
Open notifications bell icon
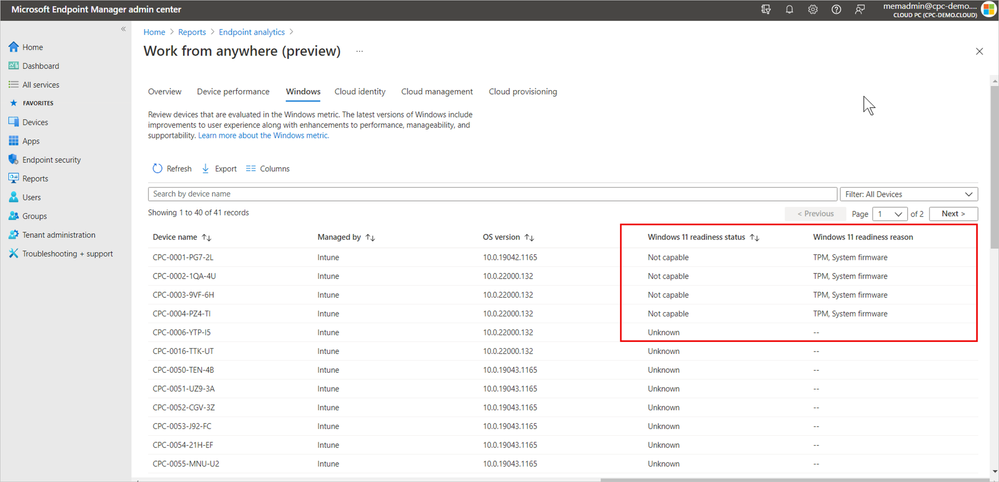coord(789,10)
